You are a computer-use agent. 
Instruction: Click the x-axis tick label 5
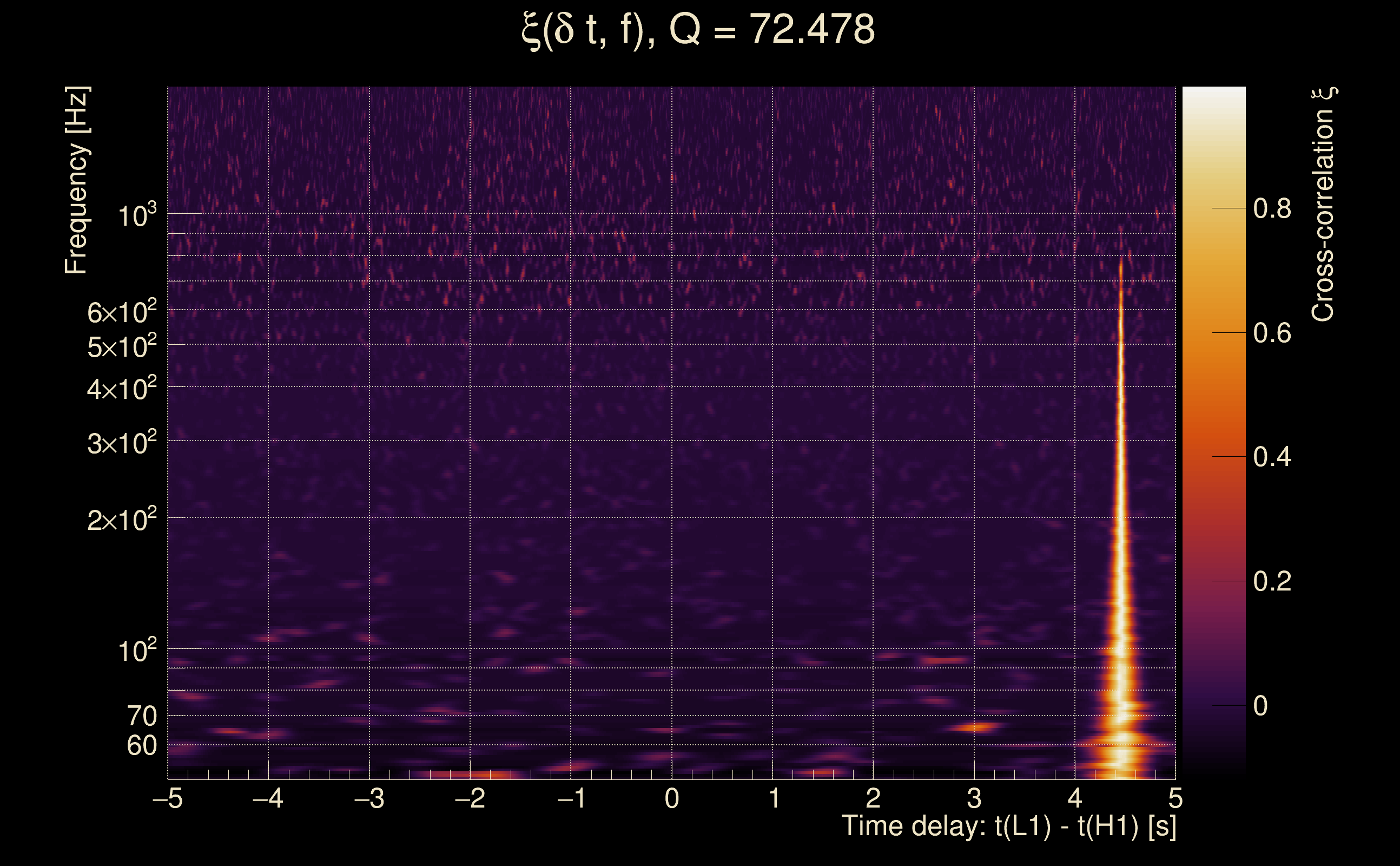(1175, 798)
